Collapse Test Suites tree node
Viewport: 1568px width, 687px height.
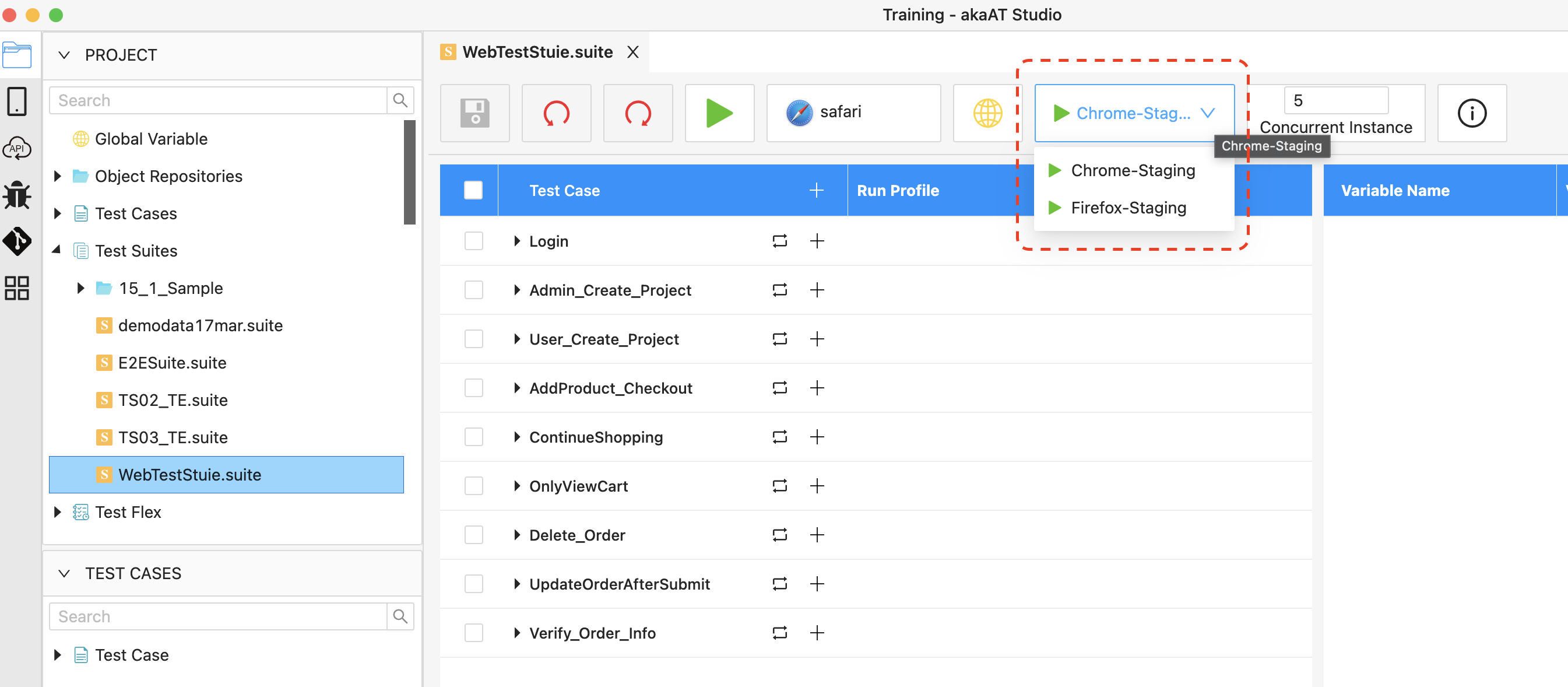[57, 250]
